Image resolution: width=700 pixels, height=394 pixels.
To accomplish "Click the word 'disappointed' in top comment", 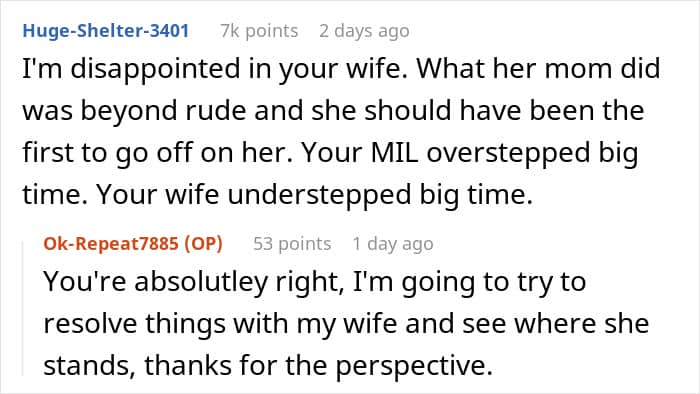I will 155,70.
